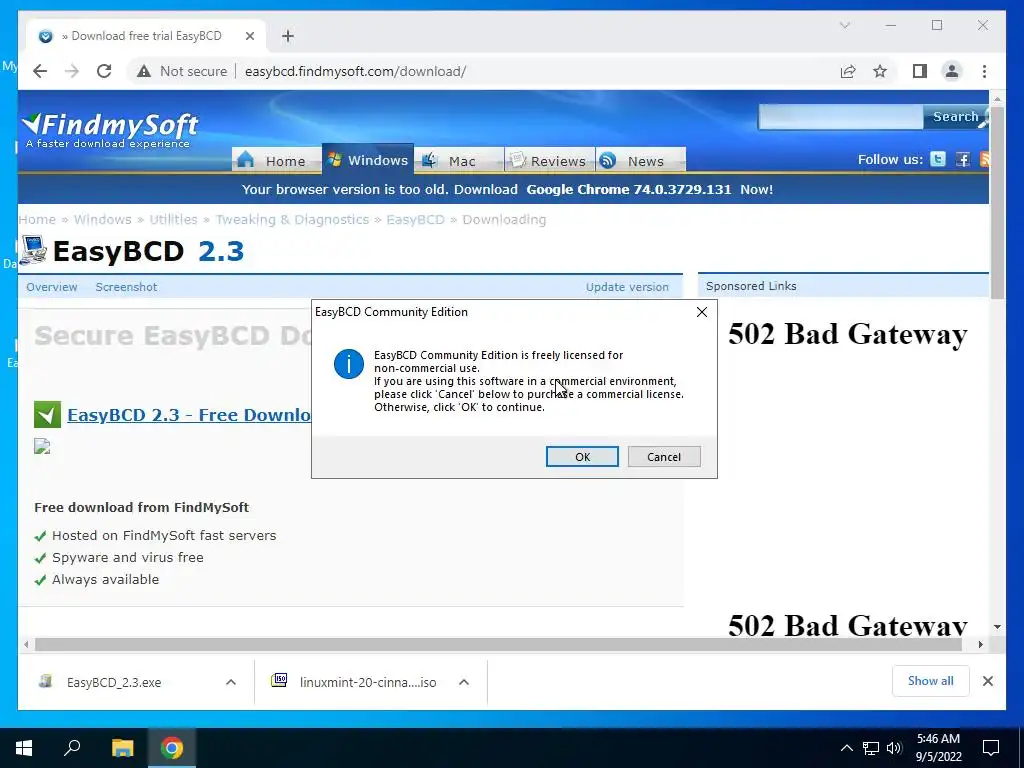Open taskbar search magnifier
The height and width of the screenshot is (768, 1024).
pyautogui.click(x=72, y=748)
